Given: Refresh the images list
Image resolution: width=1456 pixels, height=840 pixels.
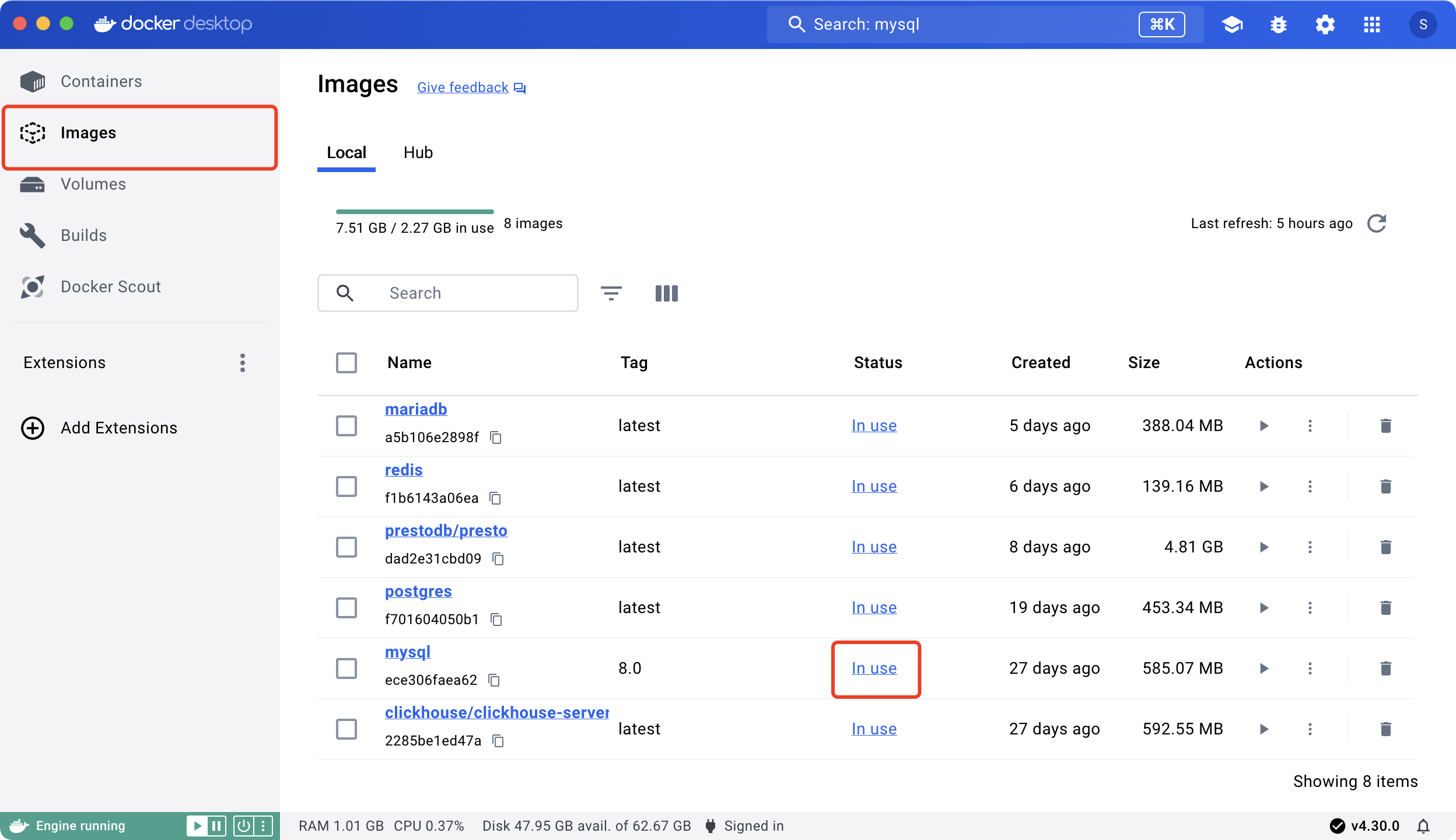Looking at the screenshot, I should click(1377, 223).
